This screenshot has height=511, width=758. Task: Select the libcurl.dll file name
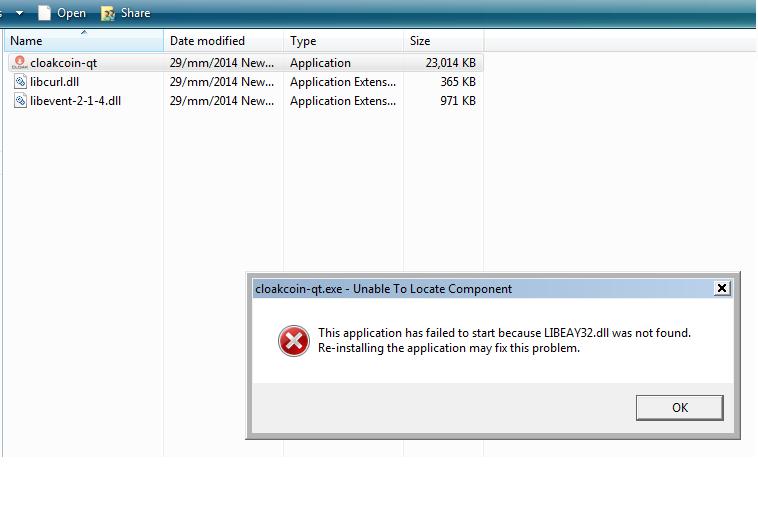(54, 82)
